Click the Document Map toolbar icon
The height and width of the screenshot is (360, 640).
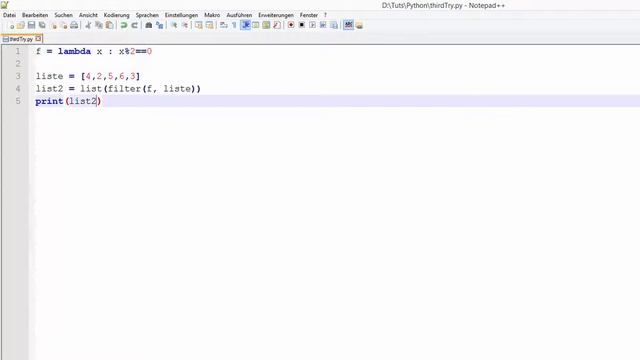(266, 25)
